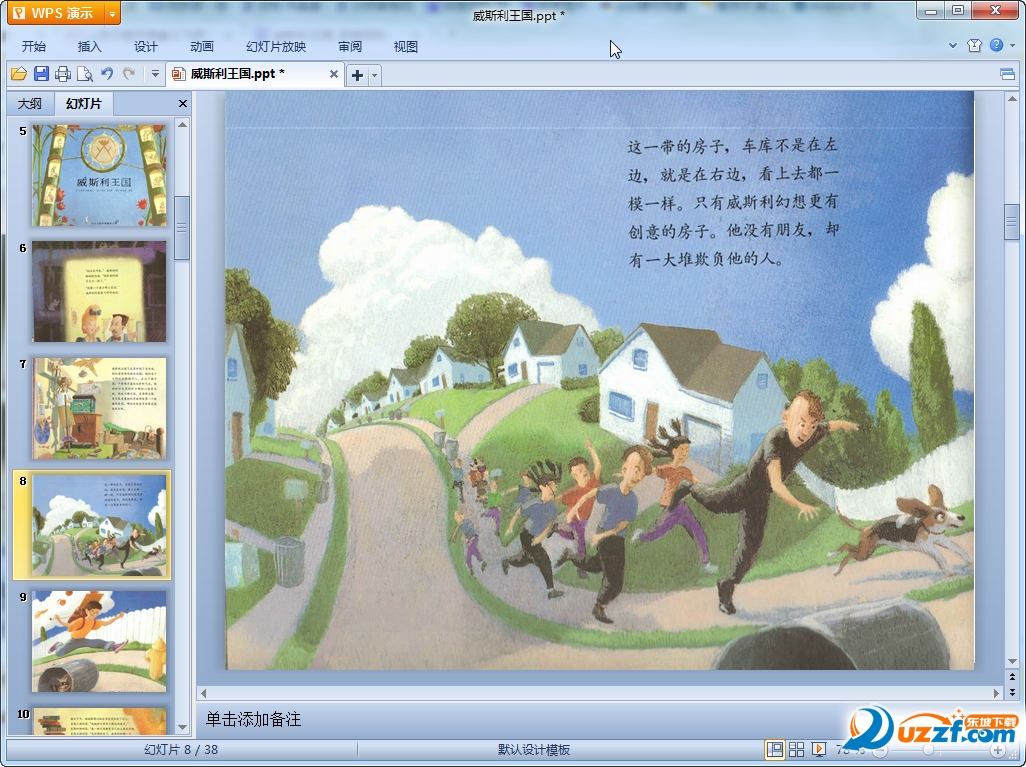Save the presentation with floppy disk icon
The image size is (1026, 767).
pos(41,74)
